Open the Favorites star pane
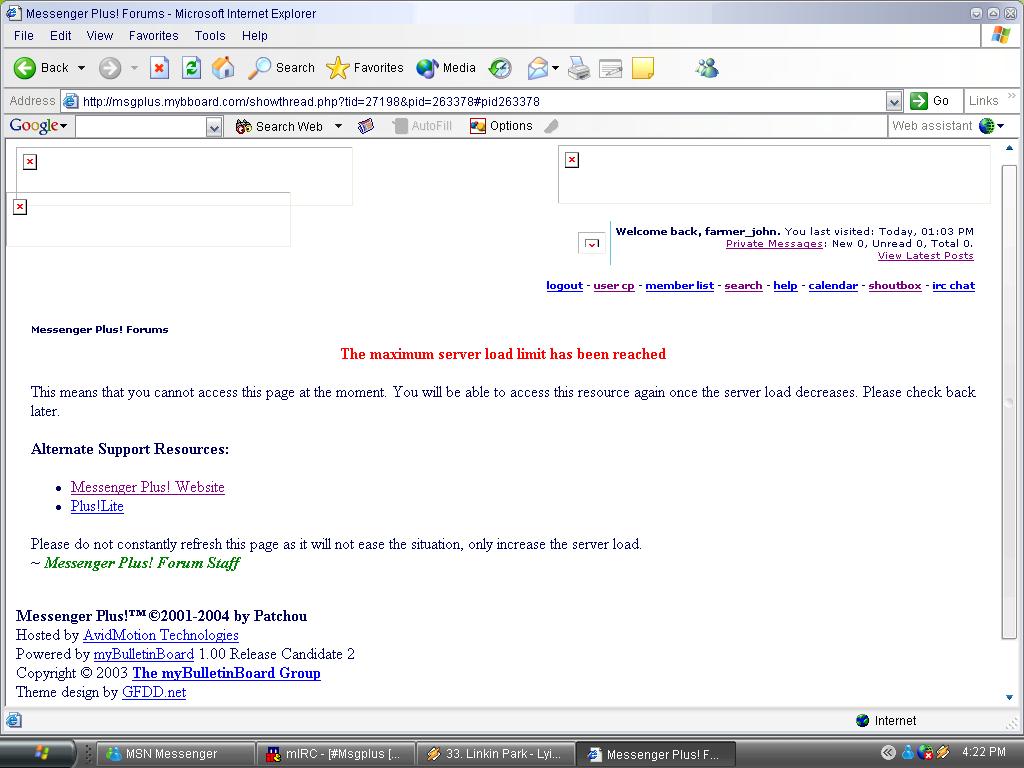Viewport: 1024px width, 768px height. 364,68
